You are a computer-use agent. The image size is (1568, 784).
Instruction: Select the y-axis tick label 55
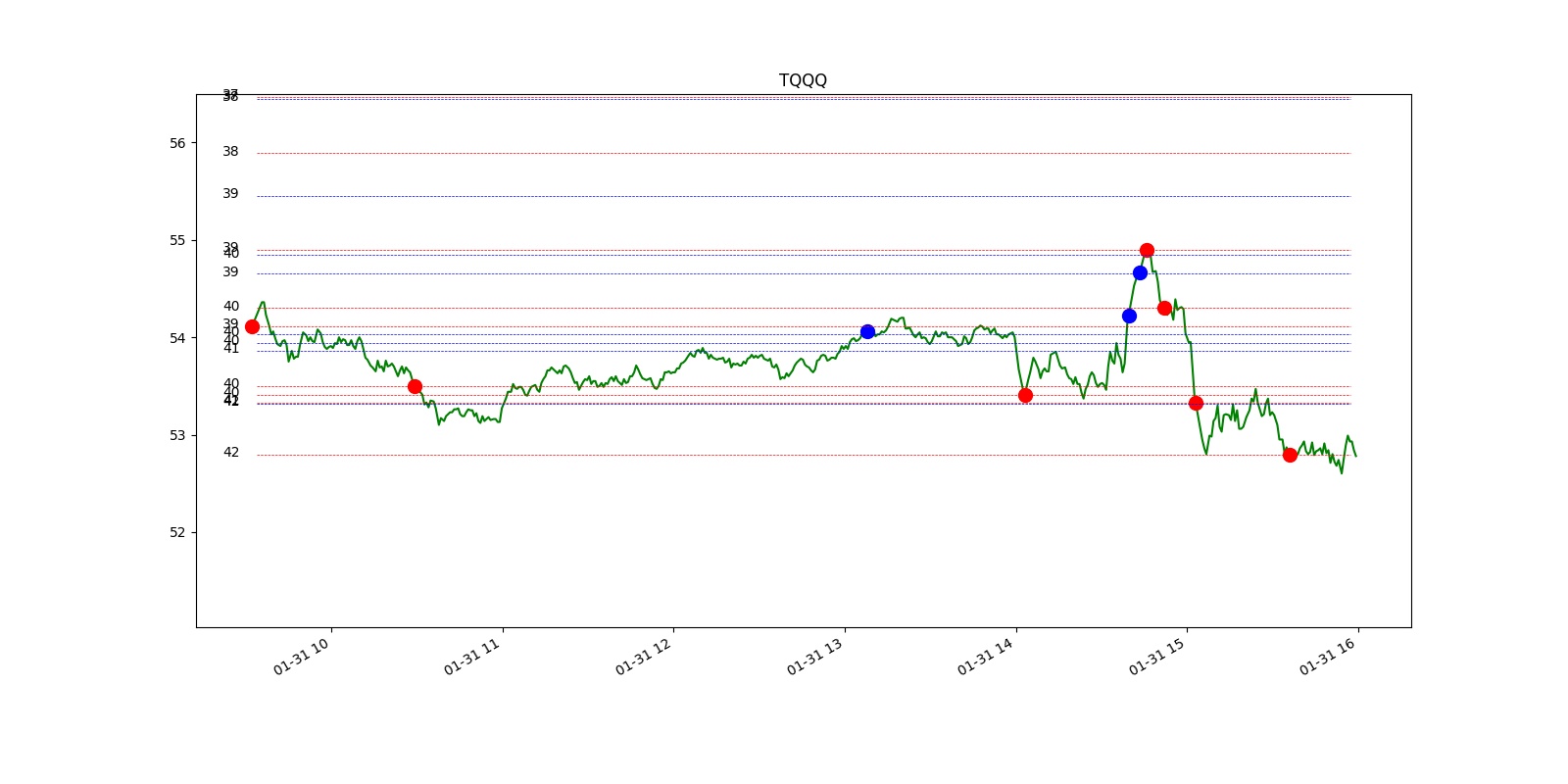click(x=177, y=240)
